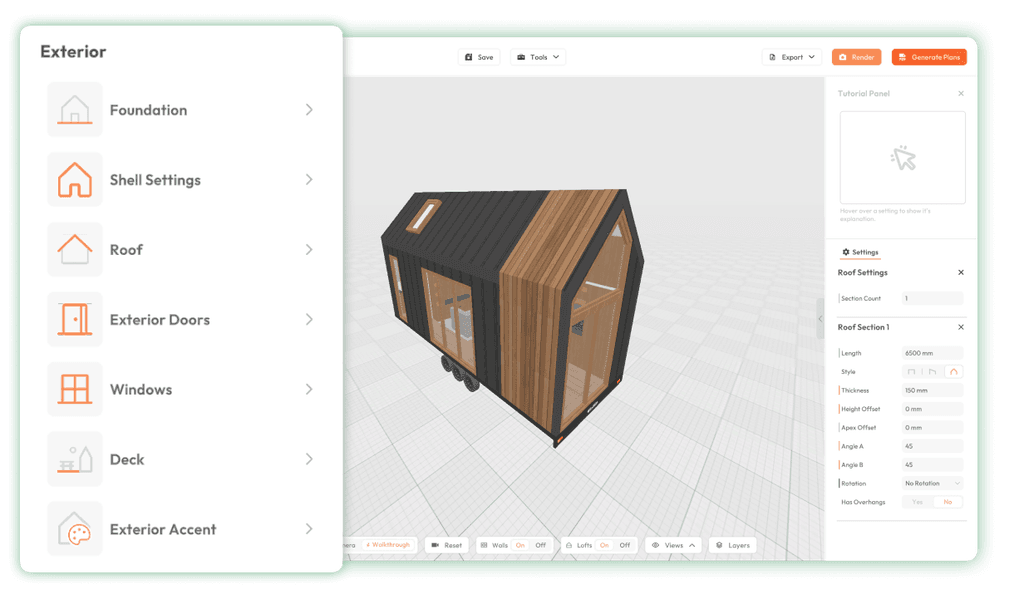Click the Render button
Image resolution: width=1024 pixels, height=598 pixels.
click(856, 57)
